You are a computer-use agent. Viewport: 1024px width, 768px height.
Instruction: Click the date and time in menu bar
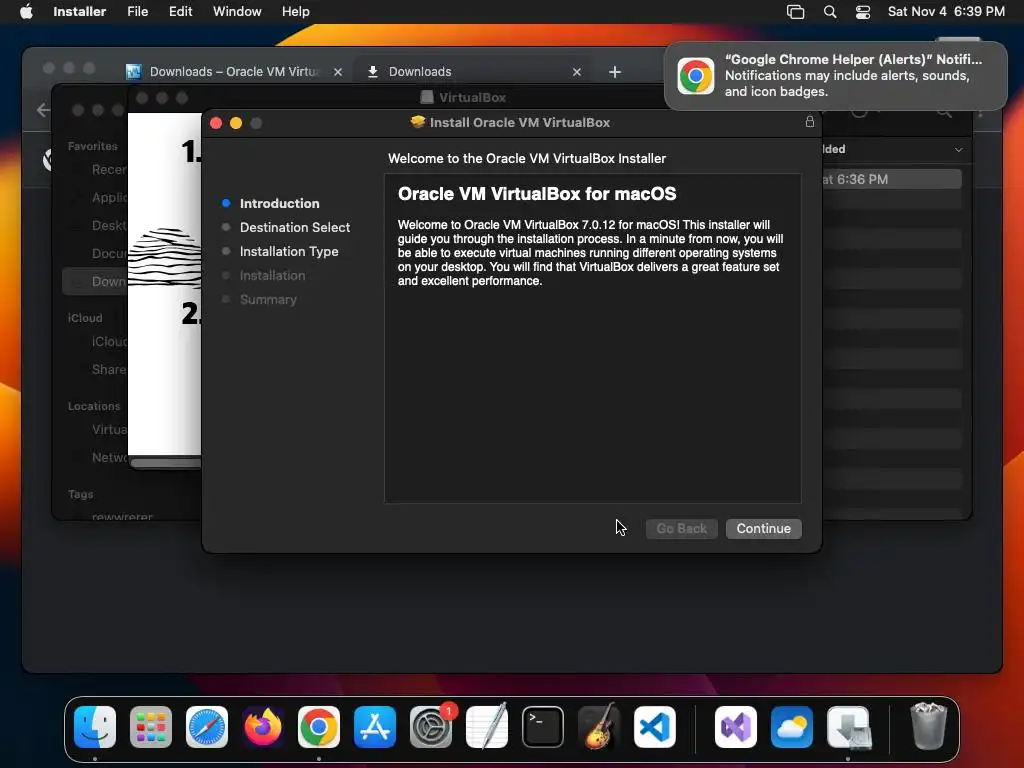coord(946,11)
